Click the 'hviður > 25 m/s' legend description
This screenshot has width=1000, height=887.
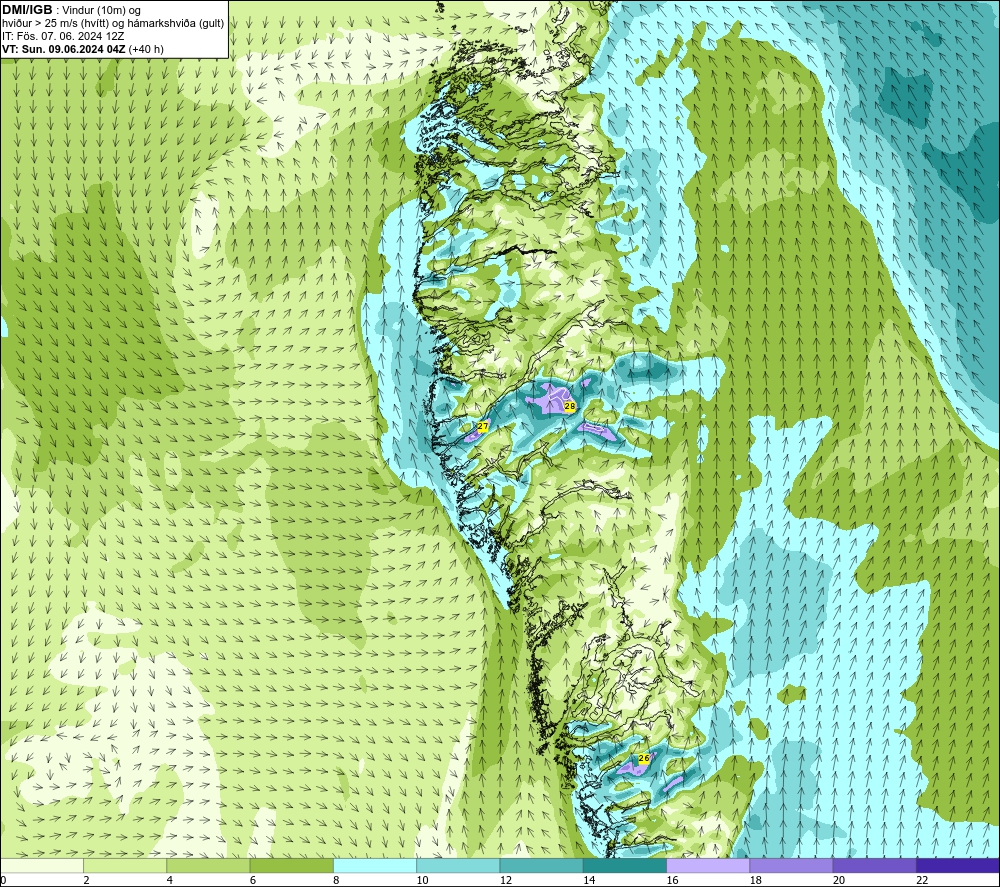click(x=113, y=24)
